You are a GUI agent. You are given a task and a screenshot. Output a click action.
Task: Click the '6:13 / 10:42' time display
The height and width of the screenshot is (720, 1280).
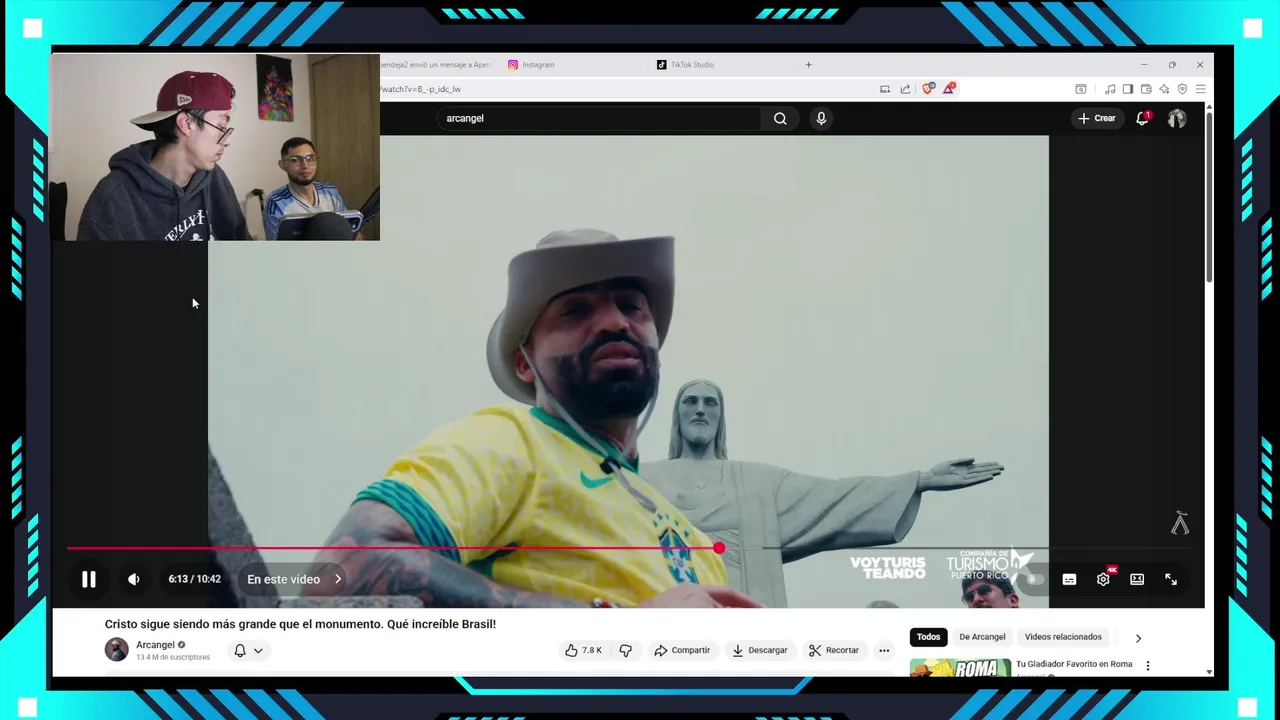pyautogui.click(x=194, y=579)
